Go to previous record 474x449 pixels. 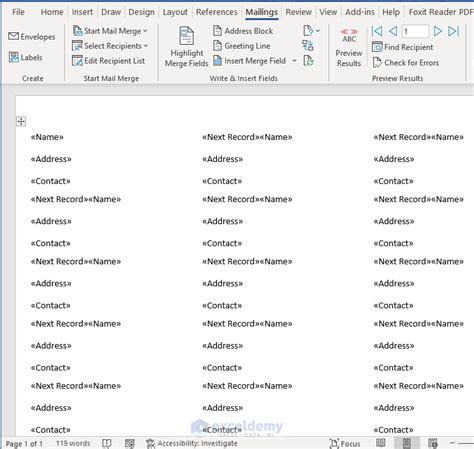coord(393,31)
